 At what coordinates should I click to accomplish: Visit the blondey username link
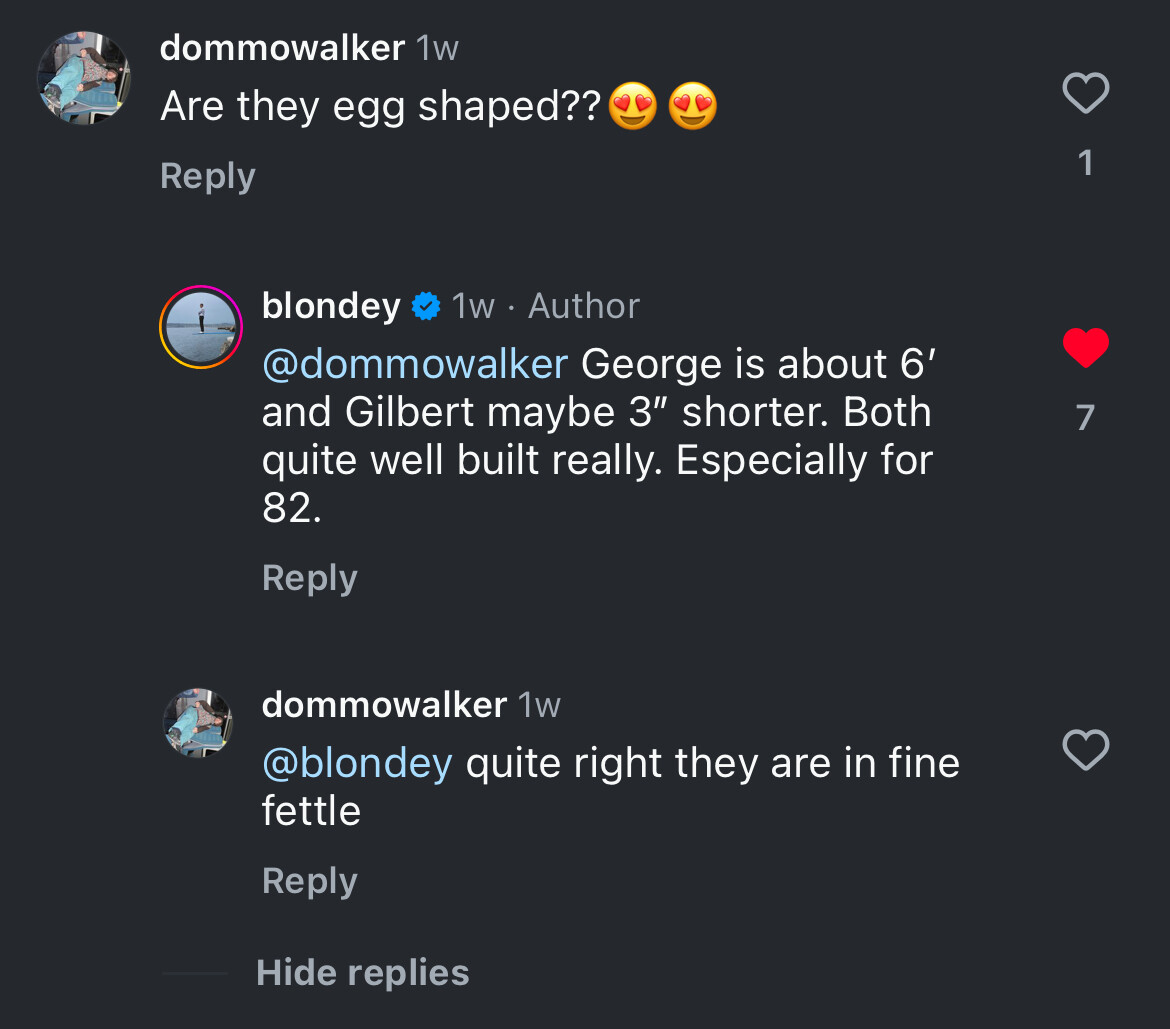tap(331, 306)
